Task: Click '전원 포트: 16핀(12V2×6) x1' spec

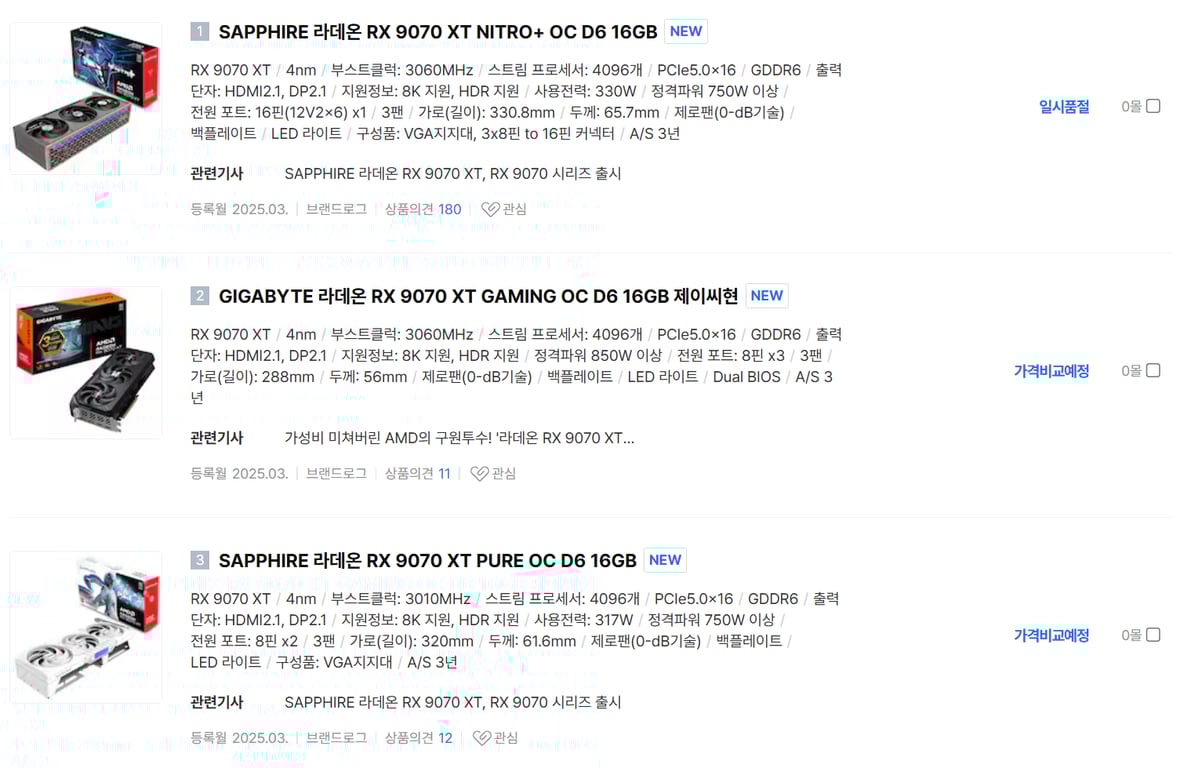Action: click(x=278, y=112)
